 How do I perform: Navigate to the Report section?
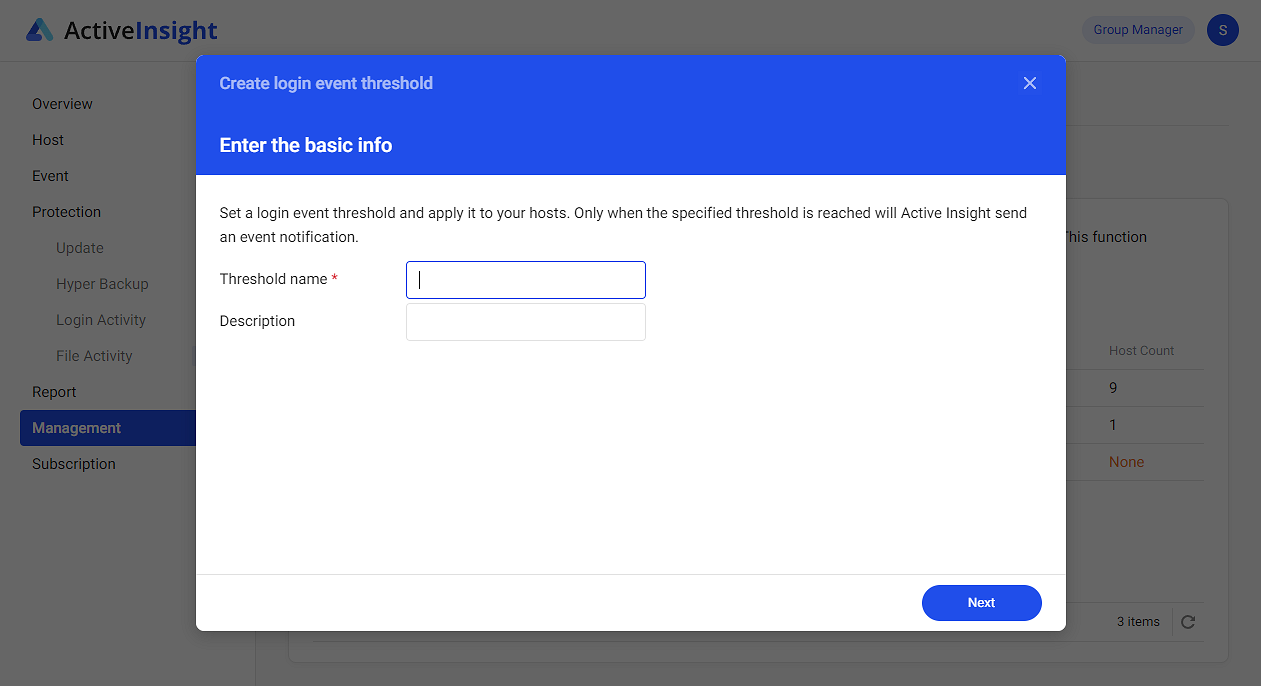tap(55, 391)
